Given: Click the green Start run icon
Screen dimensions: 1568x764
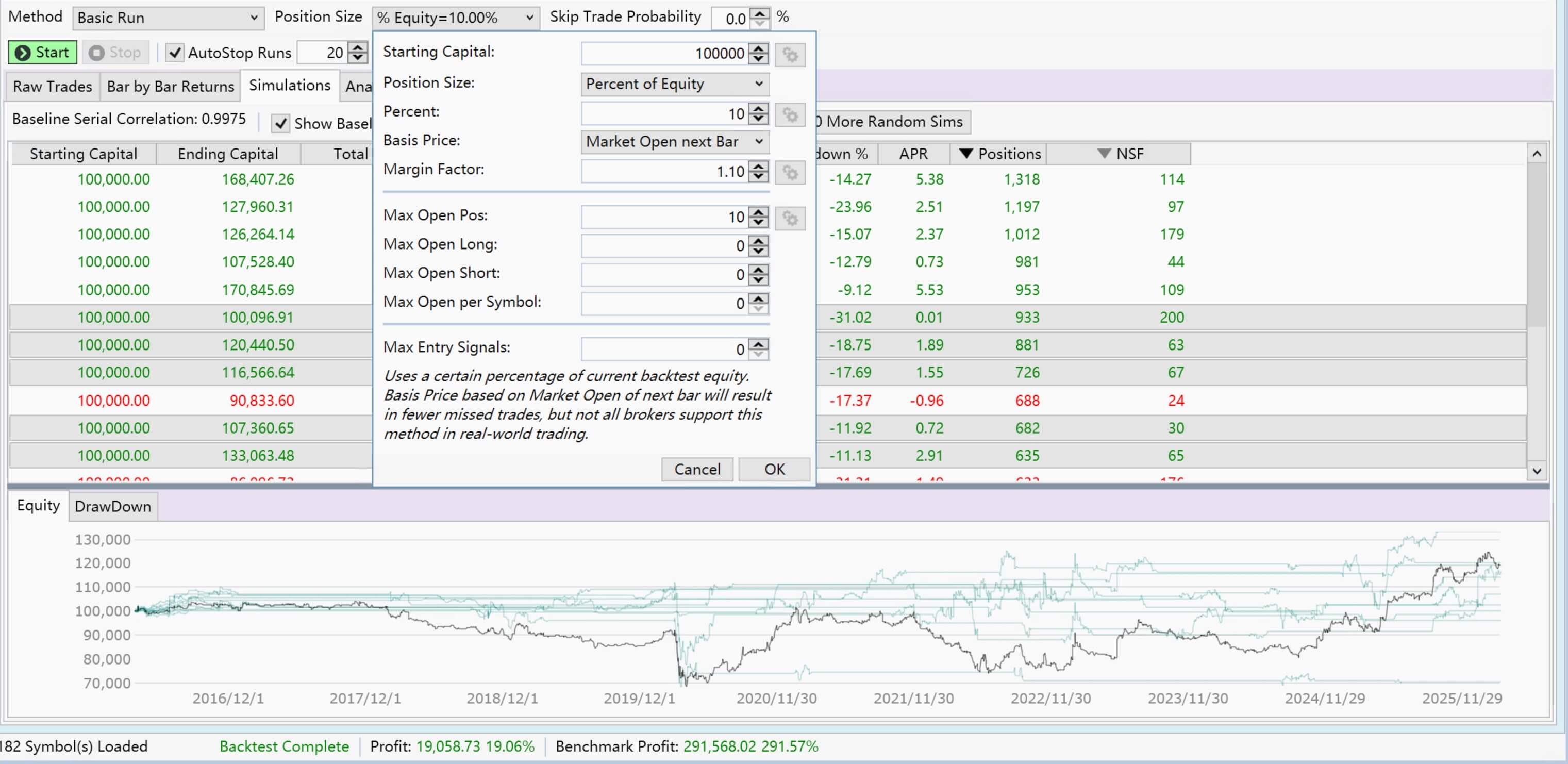Looking at the screenshot, I should click(23, 53).
